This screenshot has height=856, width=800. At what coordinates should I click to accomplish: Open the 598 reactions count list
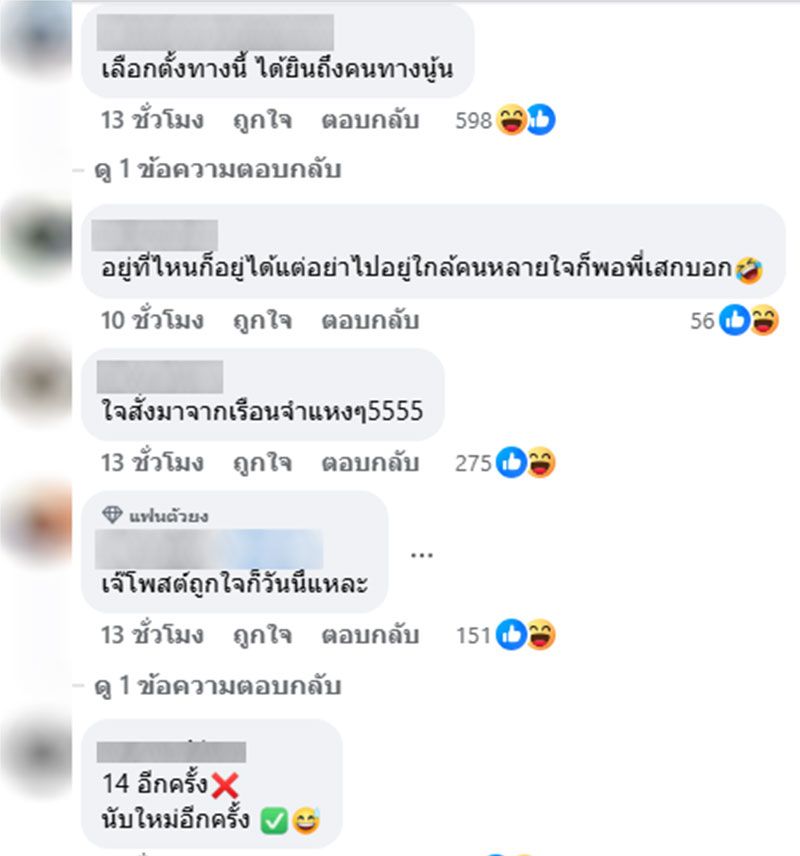pos(473,121)
